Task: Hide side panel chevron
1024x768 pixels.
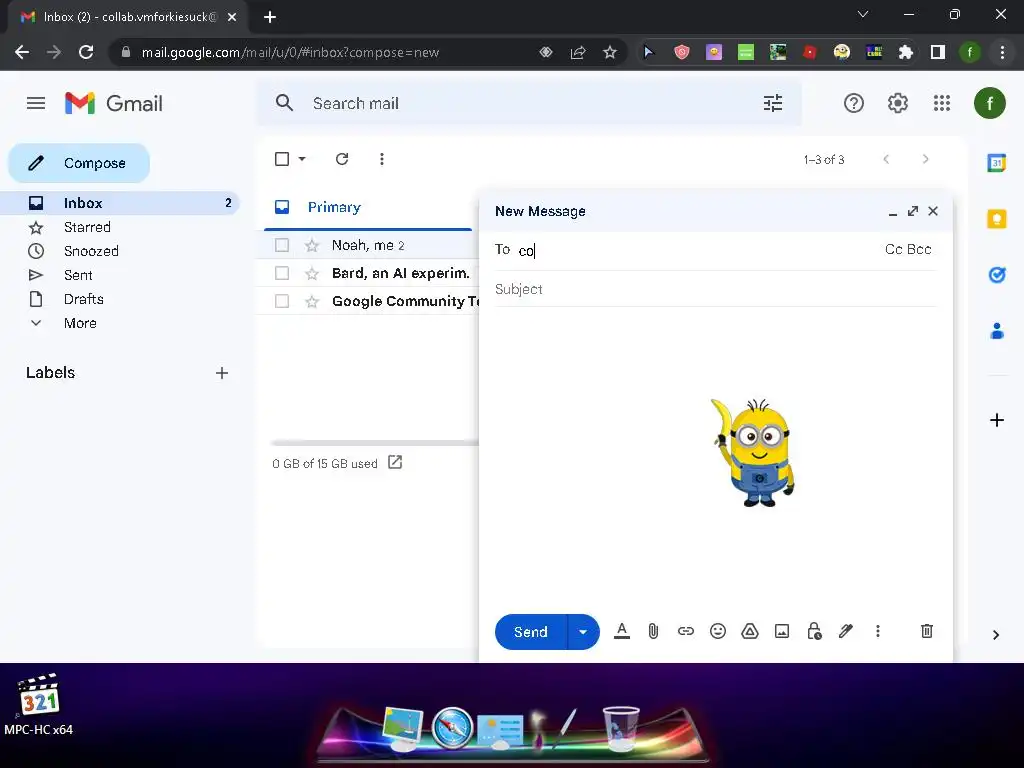Action: [996, 635]
